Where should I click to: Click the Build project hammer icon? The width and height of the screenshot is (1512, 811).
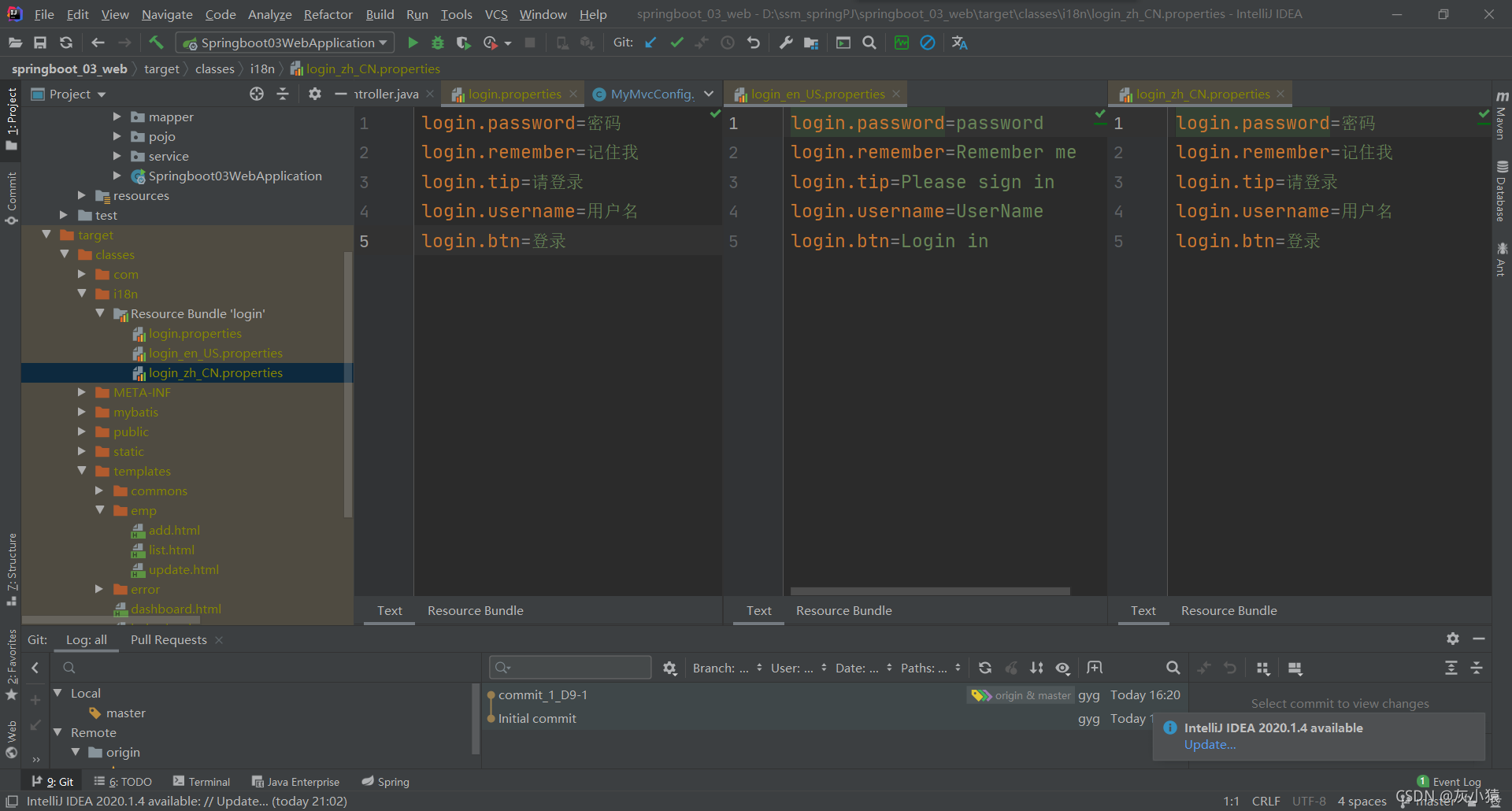pos(156,43)
